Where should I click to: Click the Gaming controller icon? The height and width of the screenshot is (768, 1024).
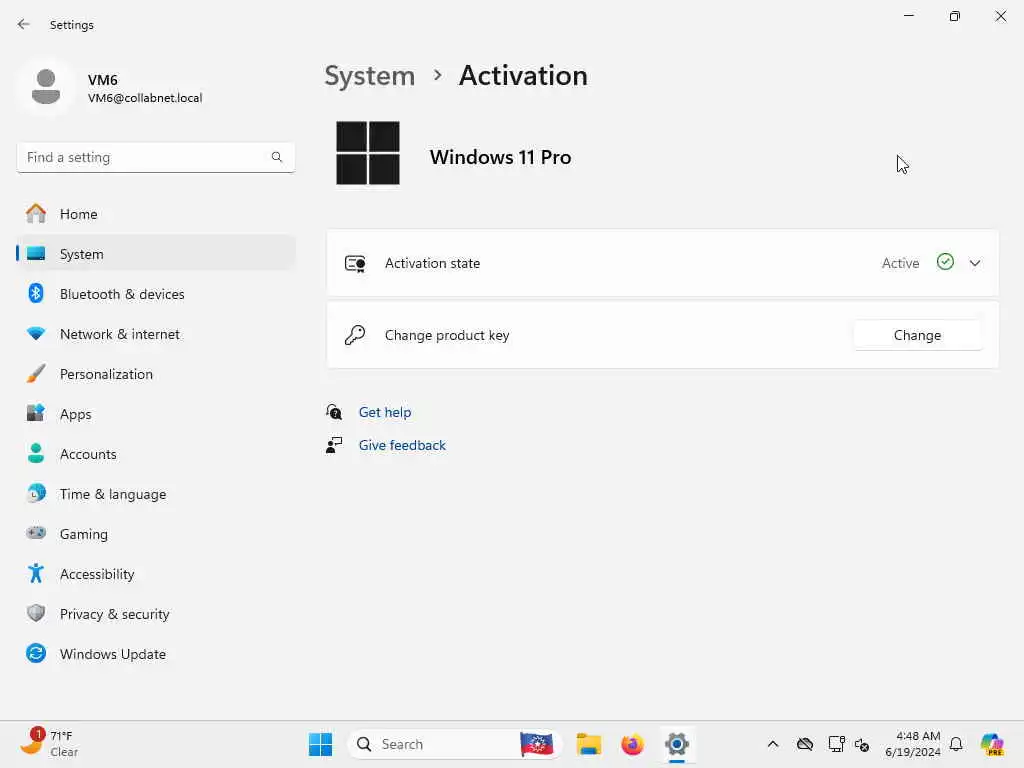coord(36,533)
